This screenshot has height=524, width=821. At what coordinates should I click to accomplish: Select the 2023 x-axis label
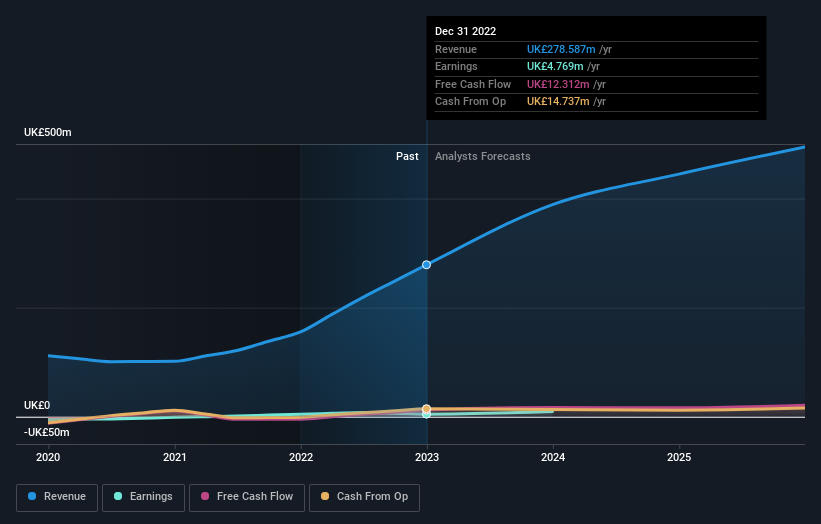coord(427,457)
